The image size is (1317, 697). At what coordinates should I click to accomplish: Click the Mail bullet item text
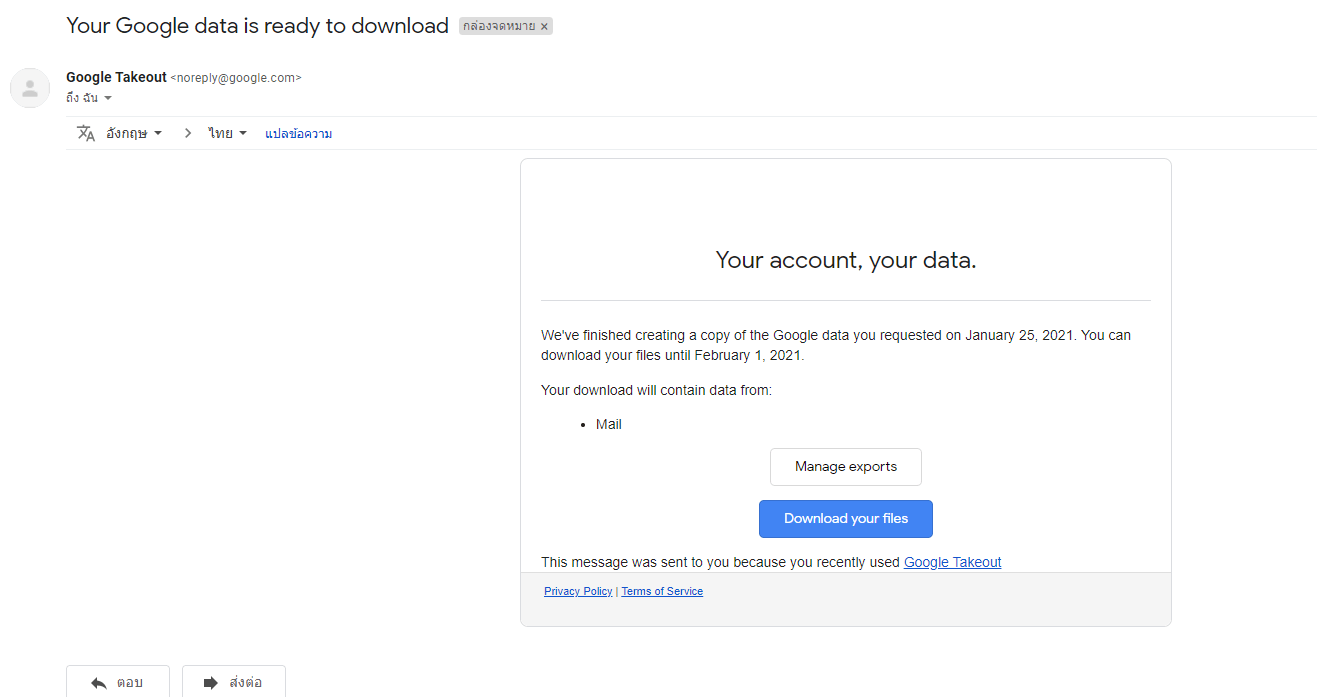pyautogui.click(x=609, y=424)
